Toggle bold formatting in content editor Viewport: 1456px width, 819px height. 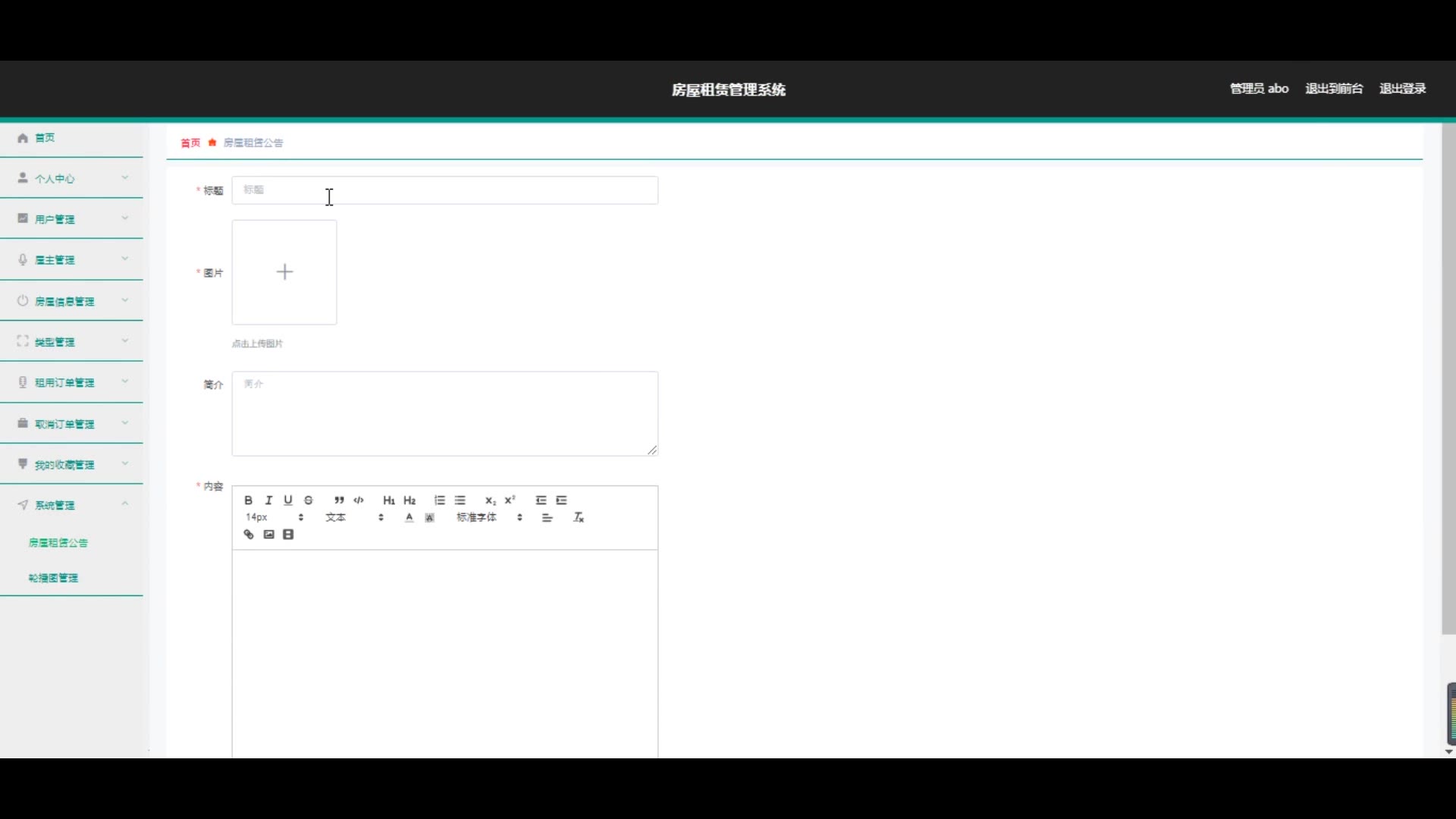pyautogui.click(x=248, y=500)
